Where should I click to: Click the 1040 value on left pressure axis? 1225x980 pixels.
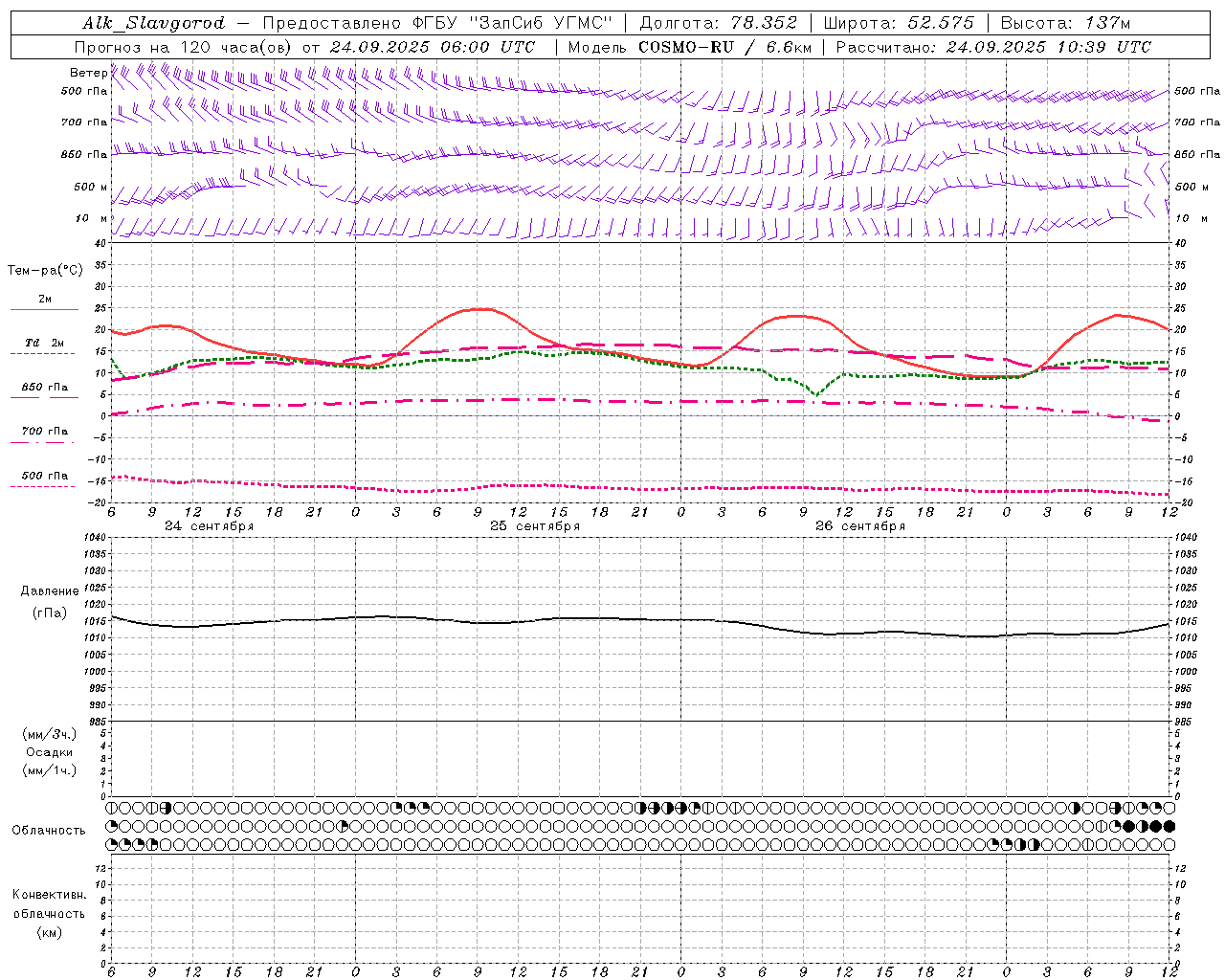(x=95, y=538)
